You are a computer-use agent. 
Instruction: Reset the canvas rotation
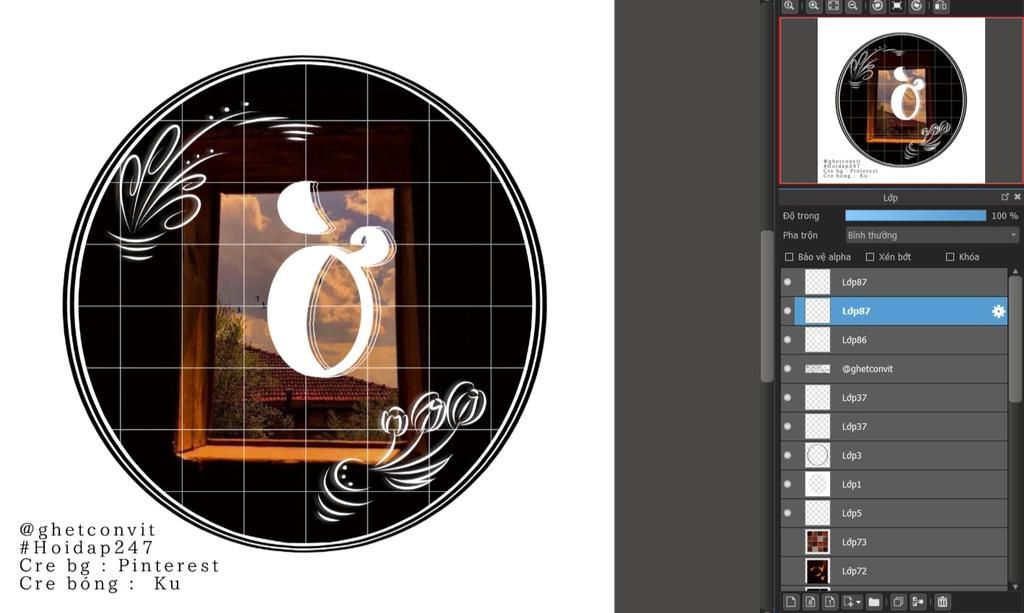click(897, 5)
